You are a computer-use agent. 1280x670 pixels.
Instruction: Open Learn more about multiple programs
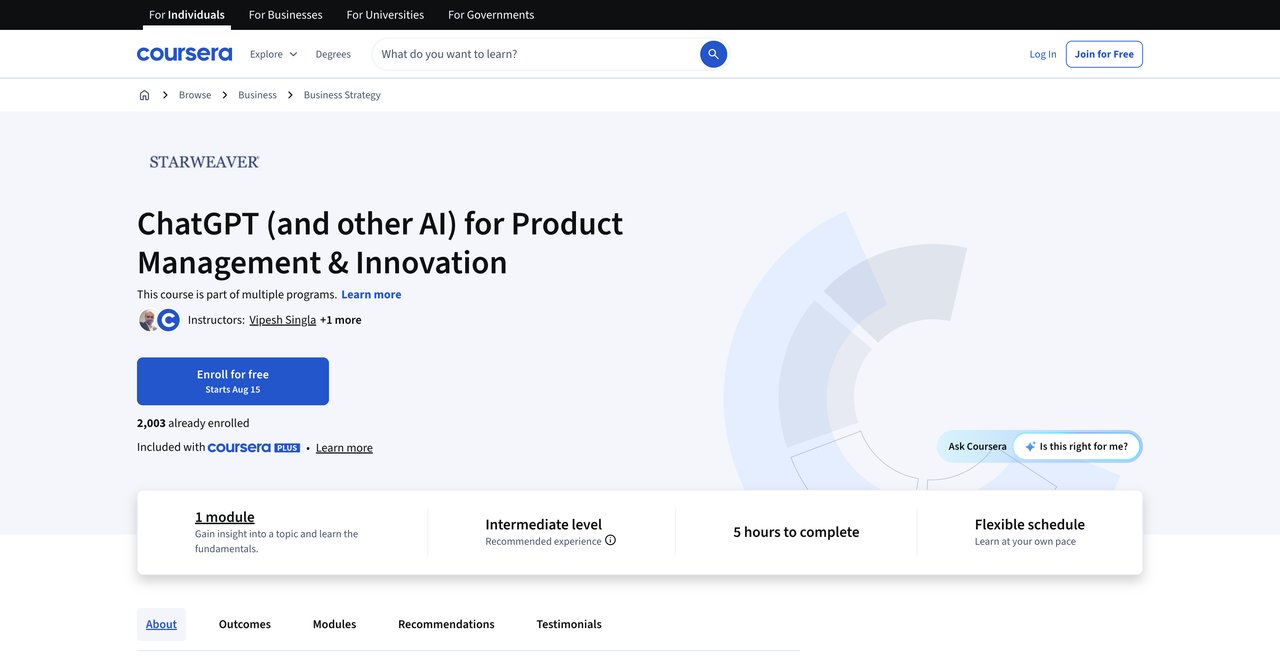coord(371,294)
